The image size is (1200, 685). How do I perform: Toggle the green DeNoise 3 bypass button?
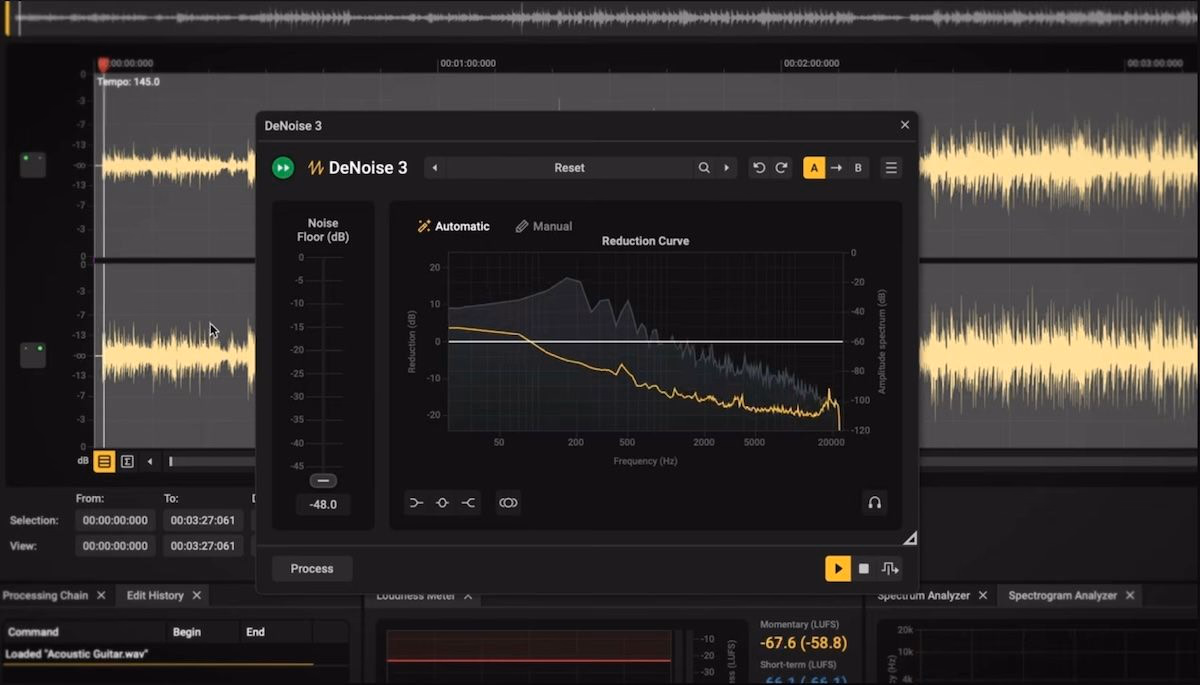[283, 168]
